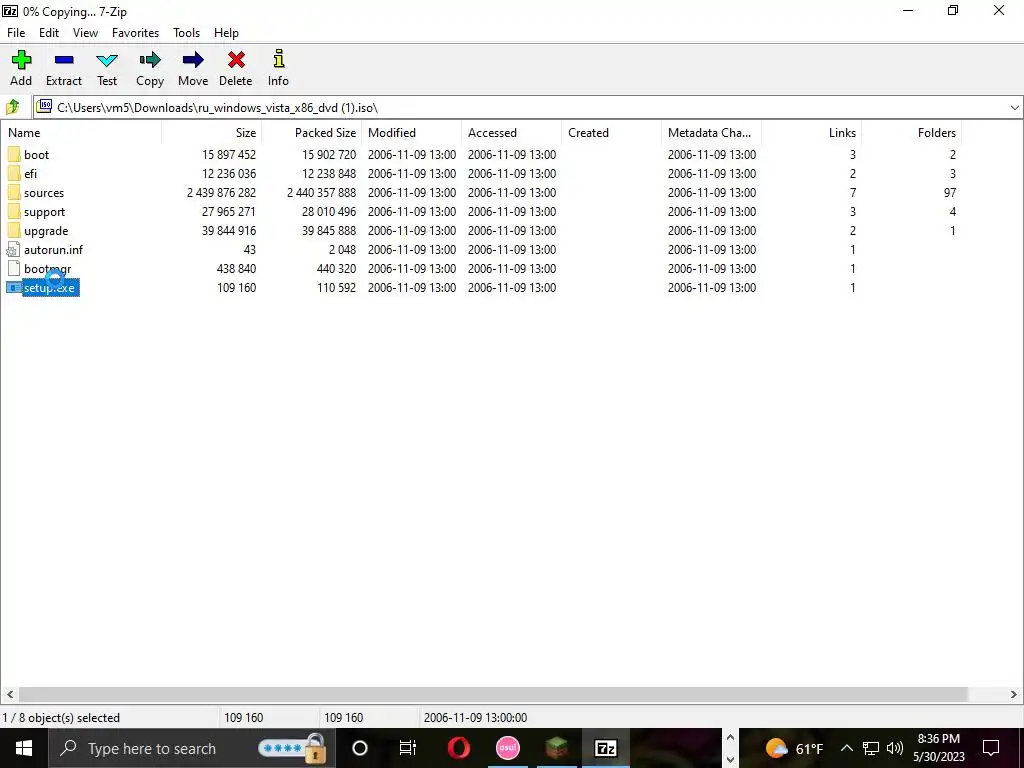This screenshot has height=768, width=1024.
Task: Open the Tools menu
Action: [186, 33]
